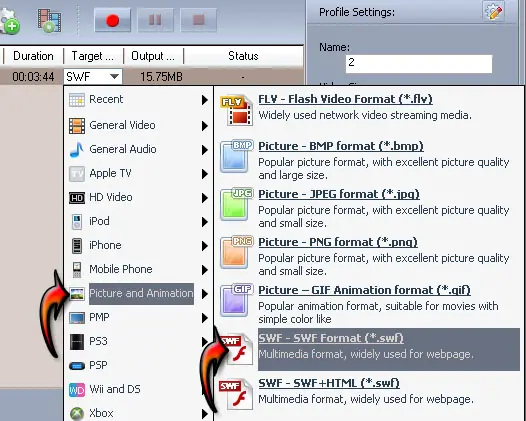Click SWF - SWF Format (*.swf) link

(331, 338)
